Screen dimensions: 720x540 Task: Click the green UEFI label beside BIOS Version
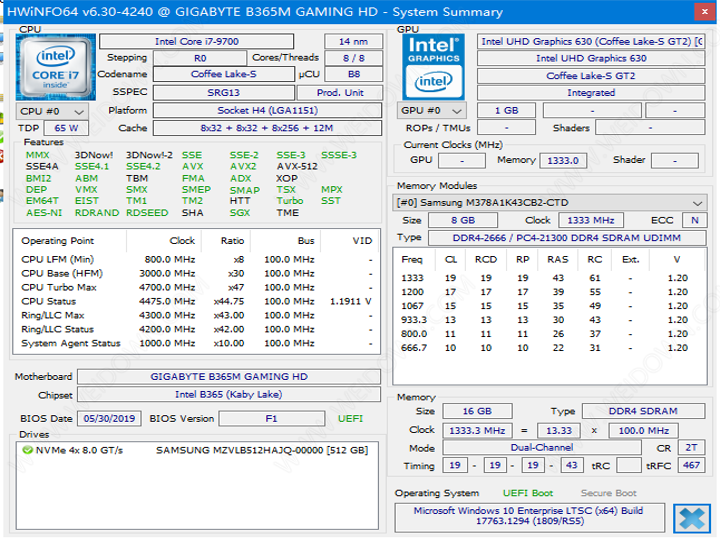(350, 419)
